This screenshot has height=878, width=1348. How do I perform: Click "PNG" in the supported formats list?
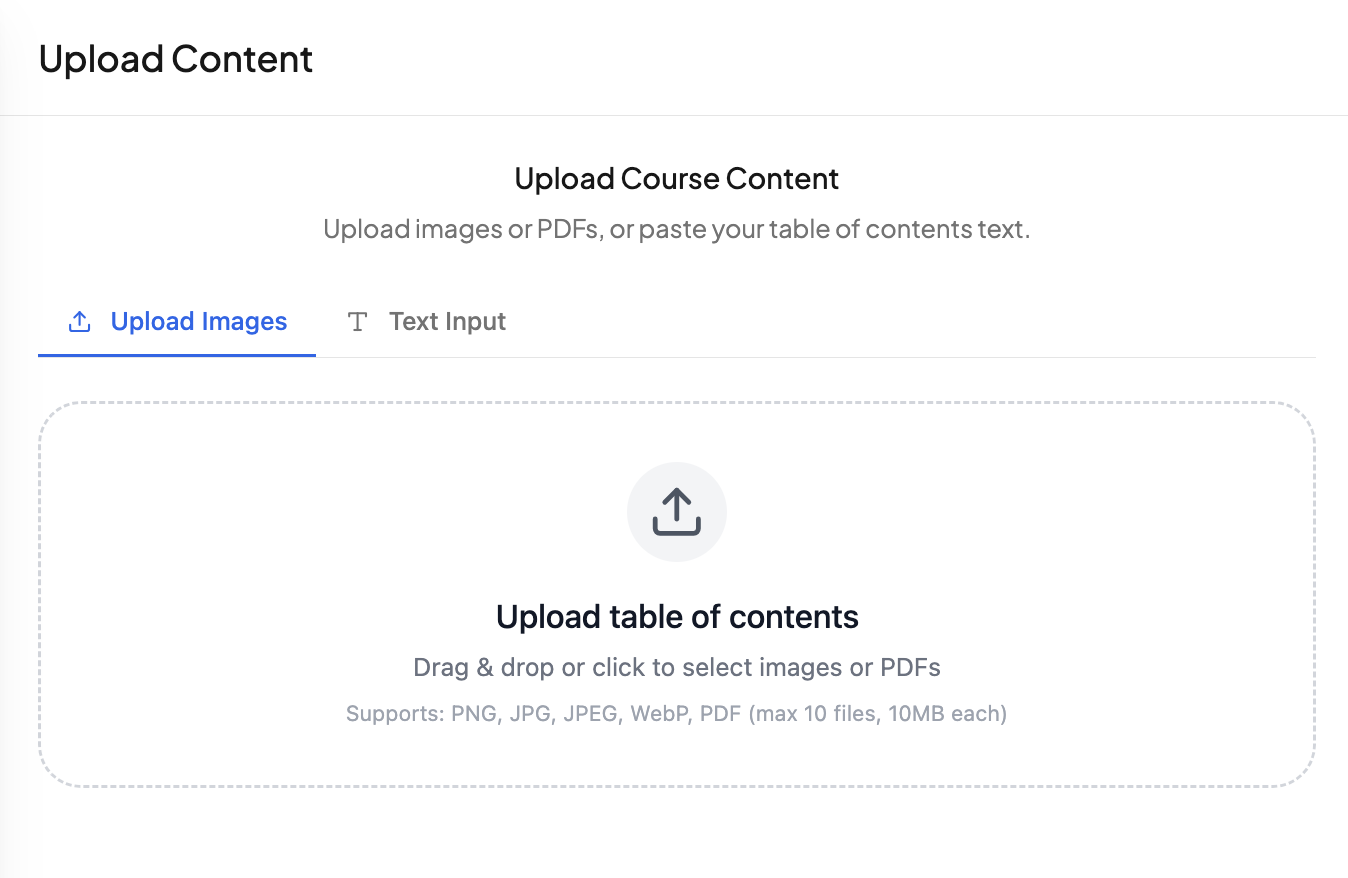point(473,714)
